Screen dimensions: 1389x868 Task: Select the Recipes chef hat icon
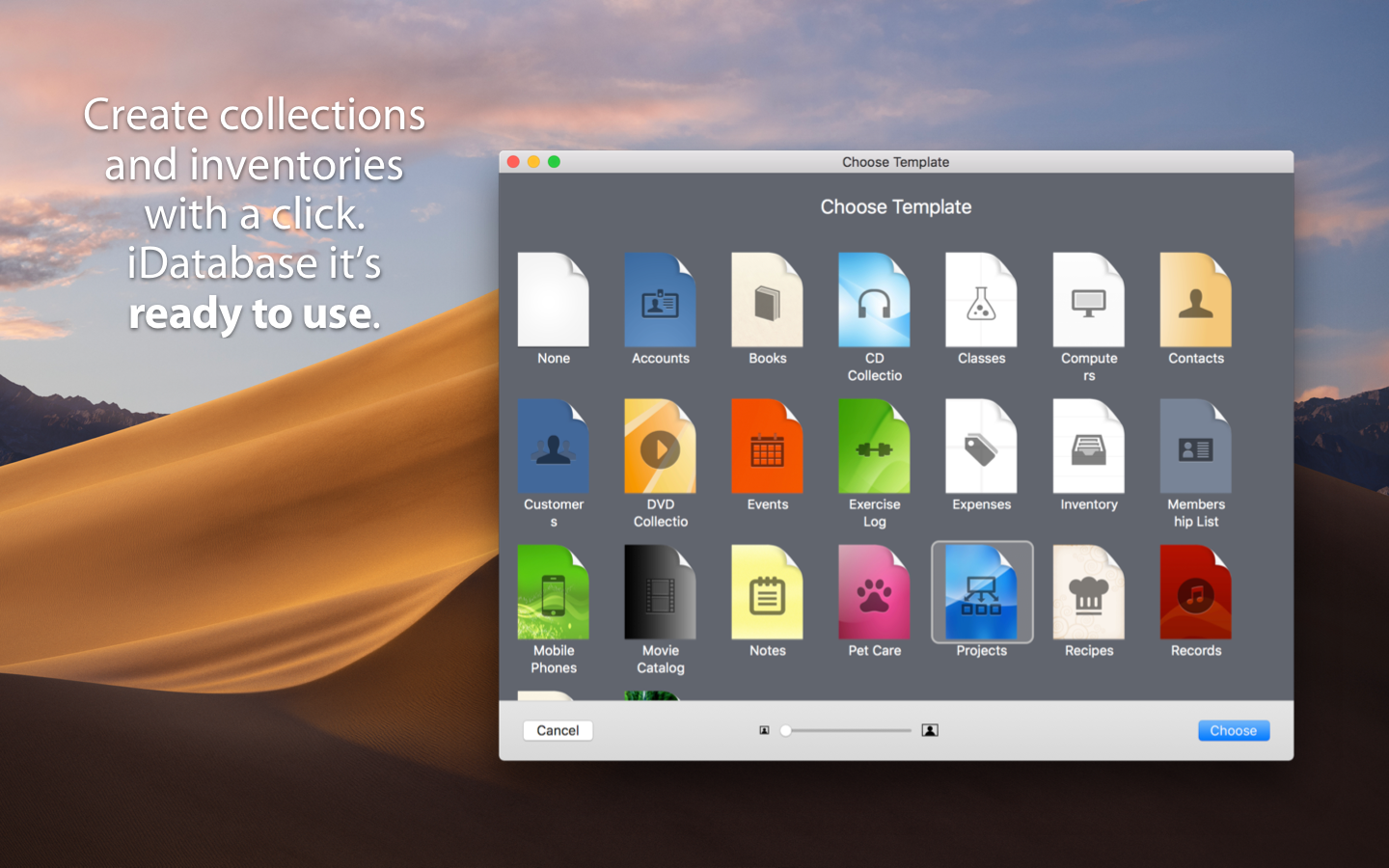[x=1088, y=592]
